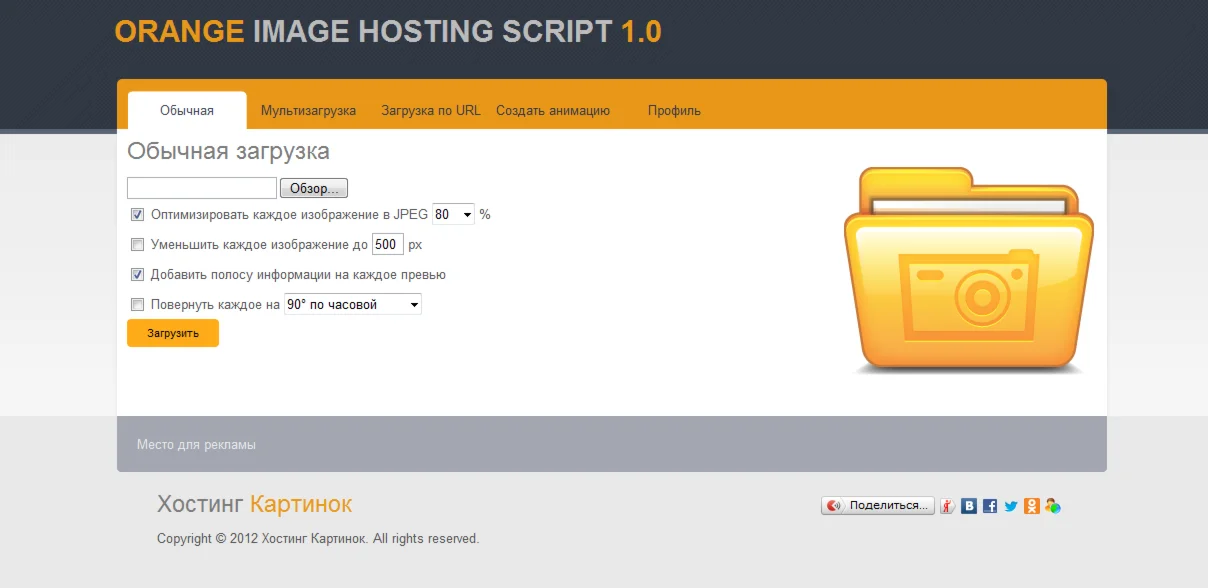Click the Обычная загрузка heading
This screenshot has width=1208, height=588.
229,152
